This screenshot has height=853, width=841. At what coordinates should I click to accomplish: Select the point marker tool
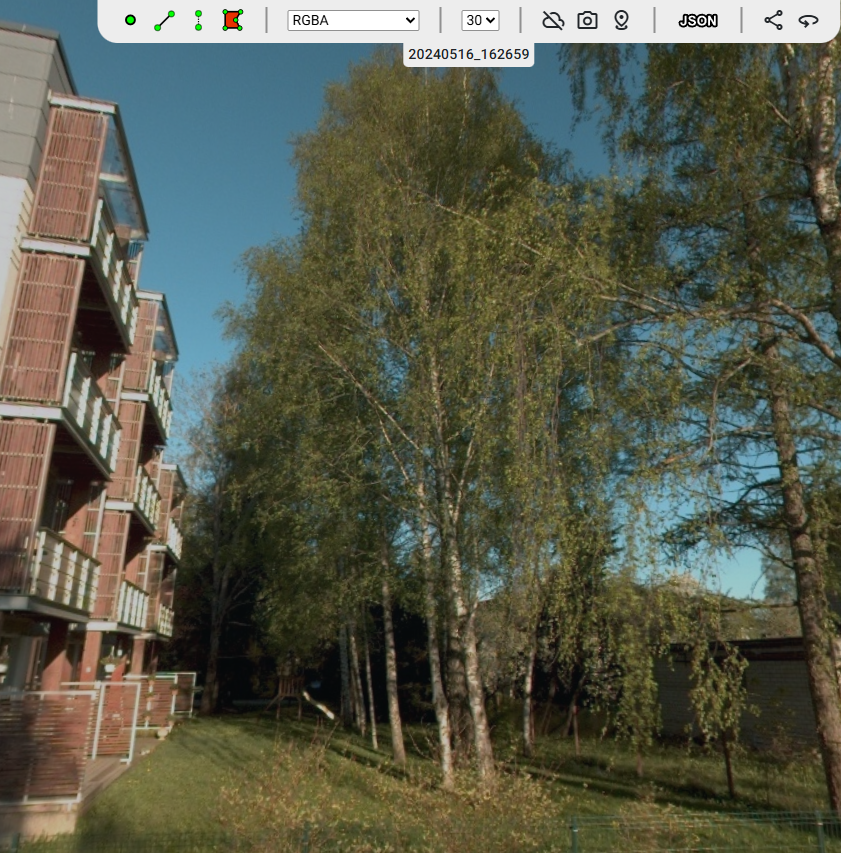(130, 20)
